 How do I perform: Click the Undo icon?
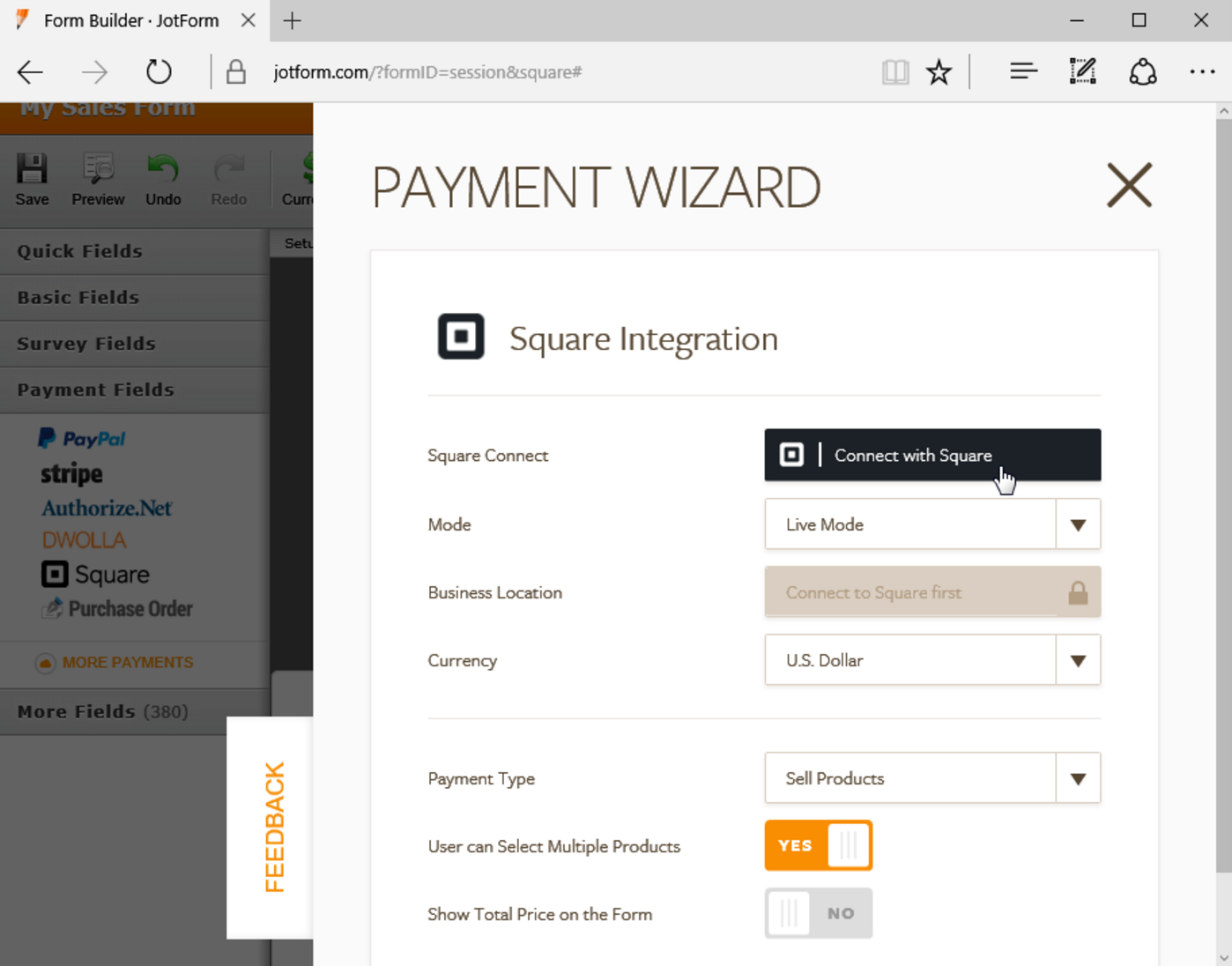(163, 176)
